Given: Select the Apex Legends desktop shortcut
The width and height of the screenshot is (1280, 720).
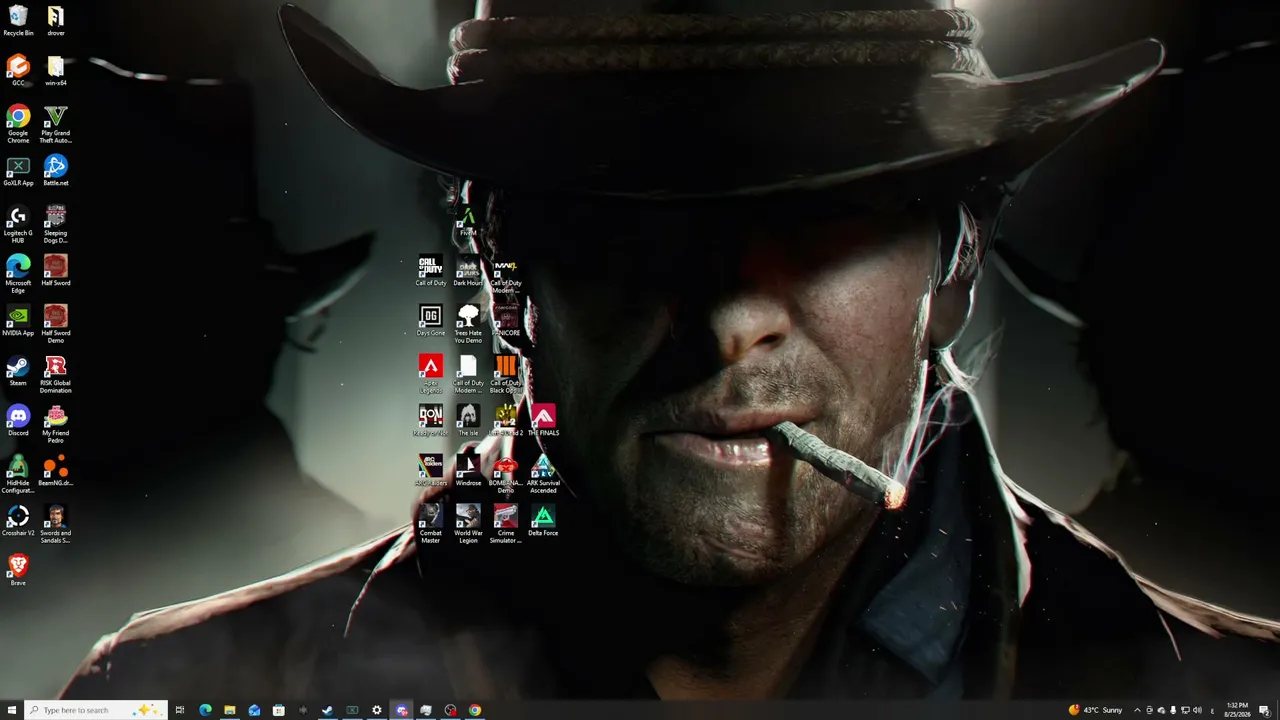Looking at the screenshot, I should coord(430,375).
